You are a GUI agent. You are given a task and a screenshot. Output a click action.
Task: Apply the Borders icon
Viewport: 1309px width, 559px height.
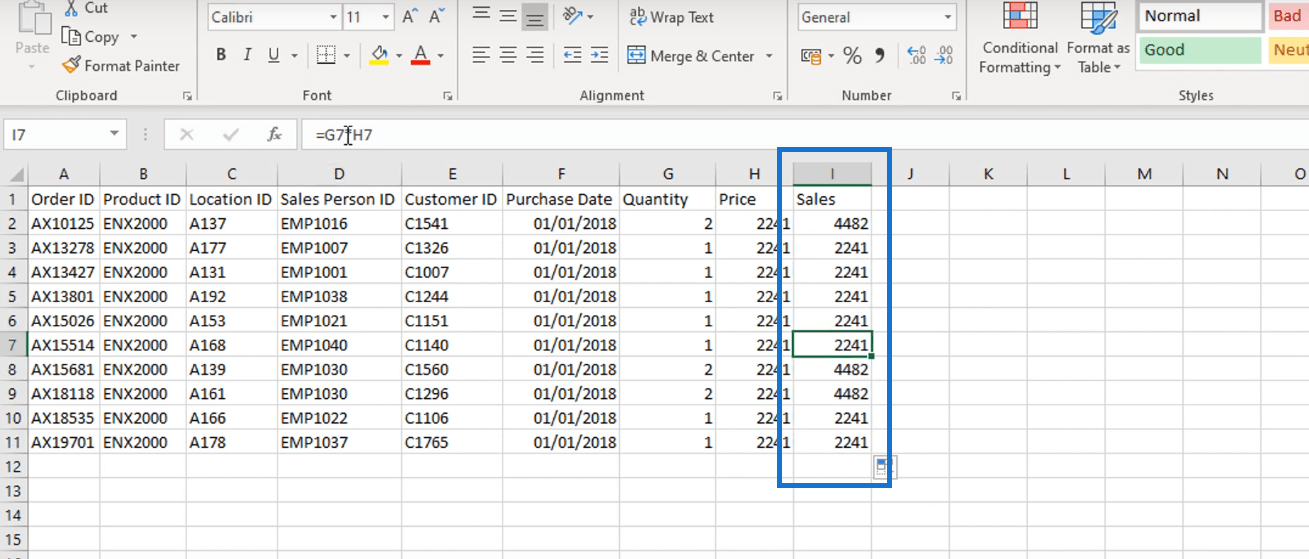click(x=326, y=55)
